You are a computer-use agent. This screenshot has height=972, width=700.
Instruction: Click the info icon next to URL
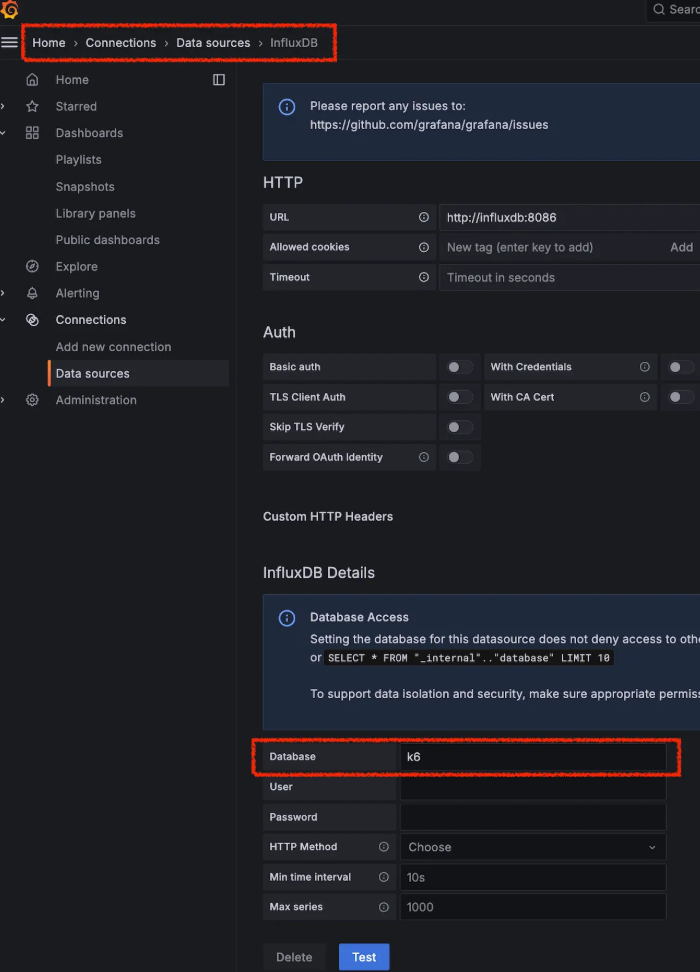click(x=424, y=217)
